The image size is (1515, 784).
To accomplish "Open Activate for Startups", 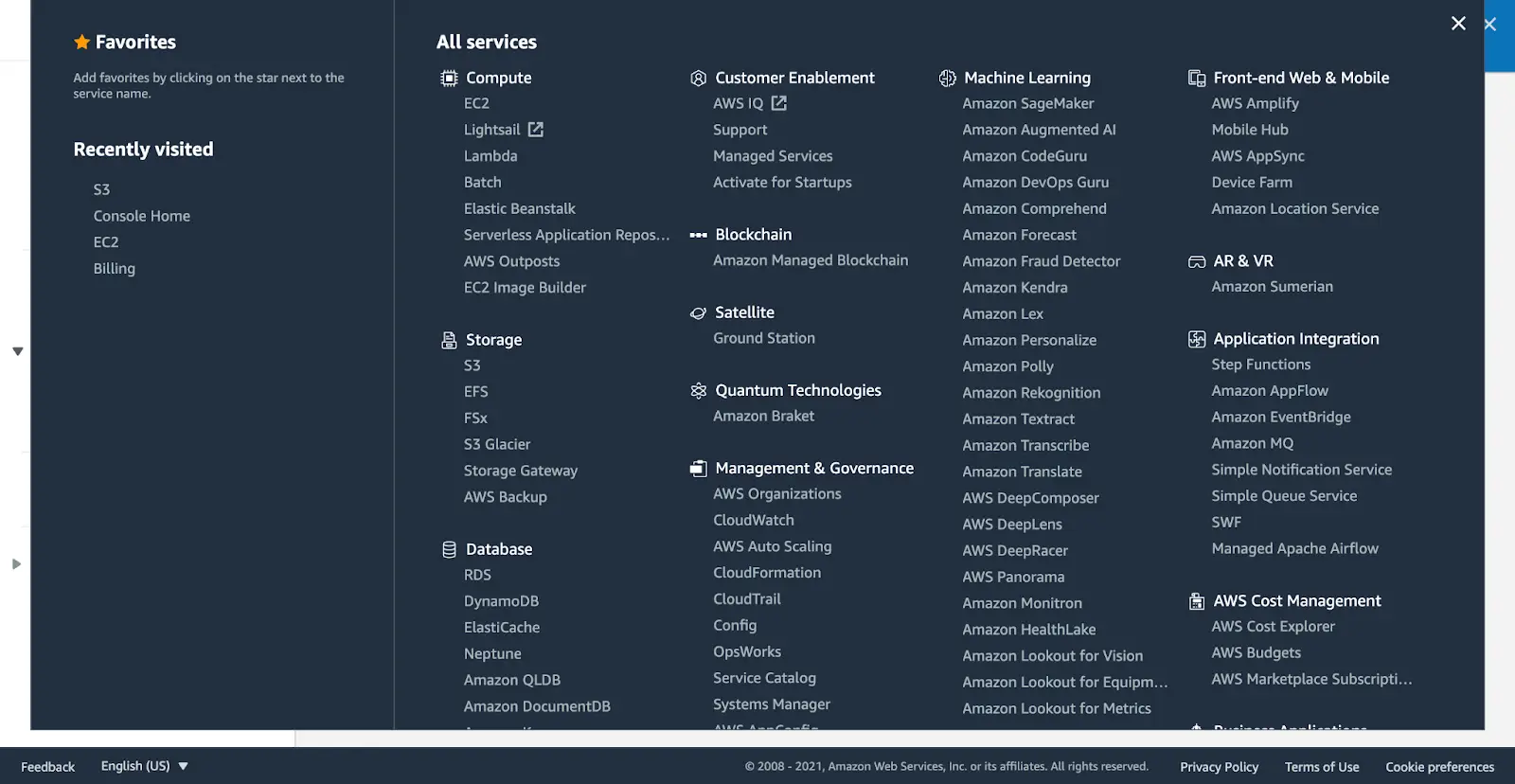I will point(782,183).
